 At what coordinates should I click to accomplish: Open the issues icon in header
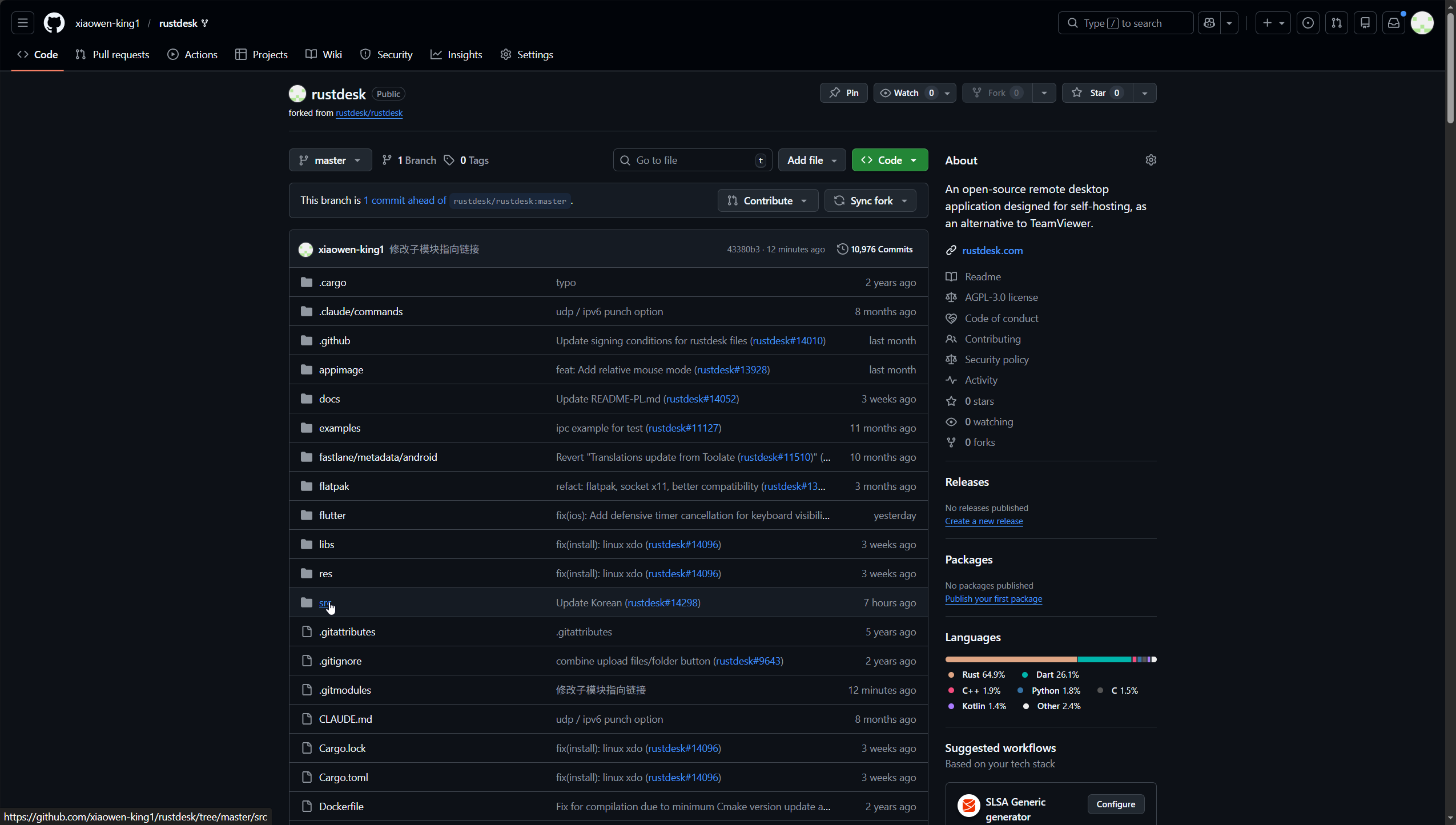[x=1308, y=23]
